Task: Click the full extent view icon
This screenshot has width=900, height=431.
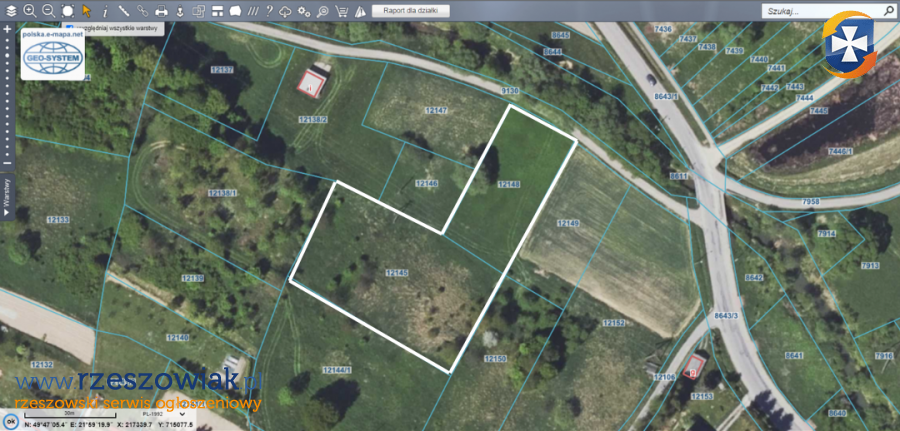Action: click(68, 11)
